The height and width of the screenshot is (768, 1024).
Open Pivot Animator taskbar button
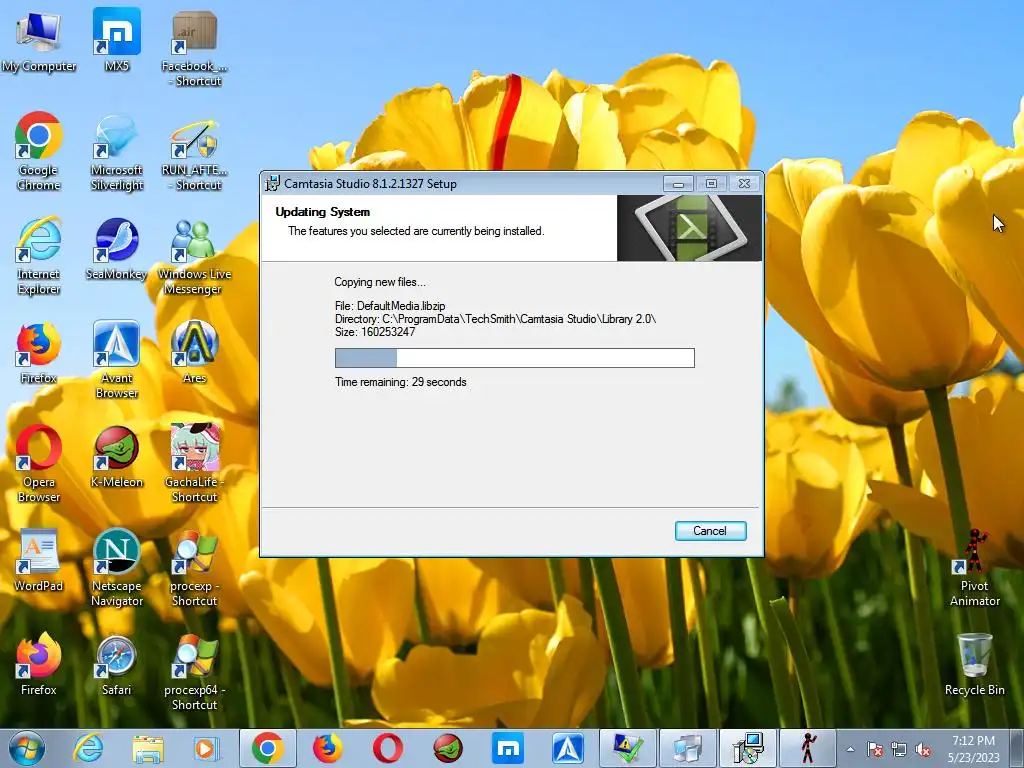click(x=808, y=748)
